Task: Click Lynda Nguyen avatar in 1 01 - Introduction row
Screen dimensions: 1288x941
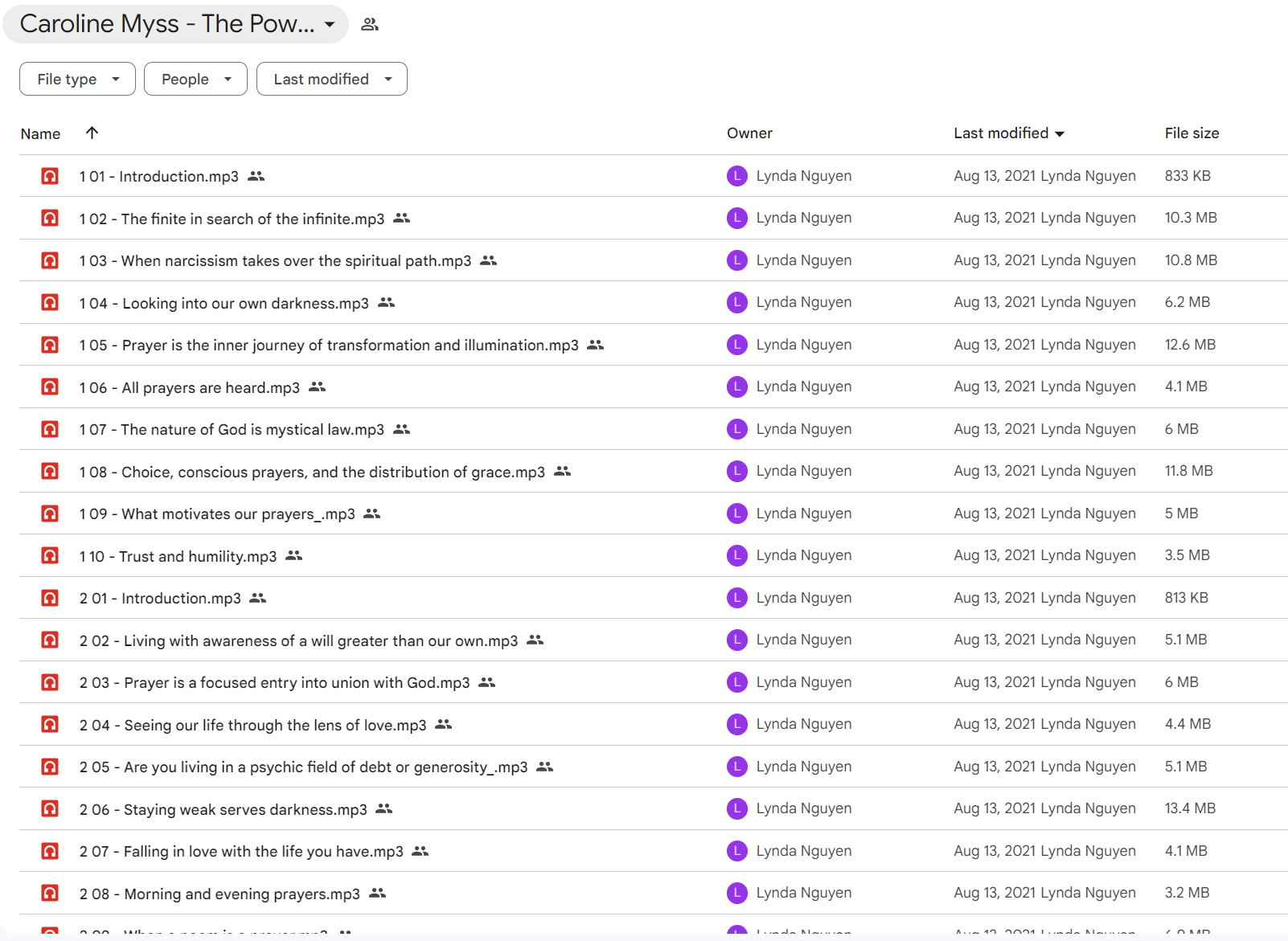Action: (737, 176)
